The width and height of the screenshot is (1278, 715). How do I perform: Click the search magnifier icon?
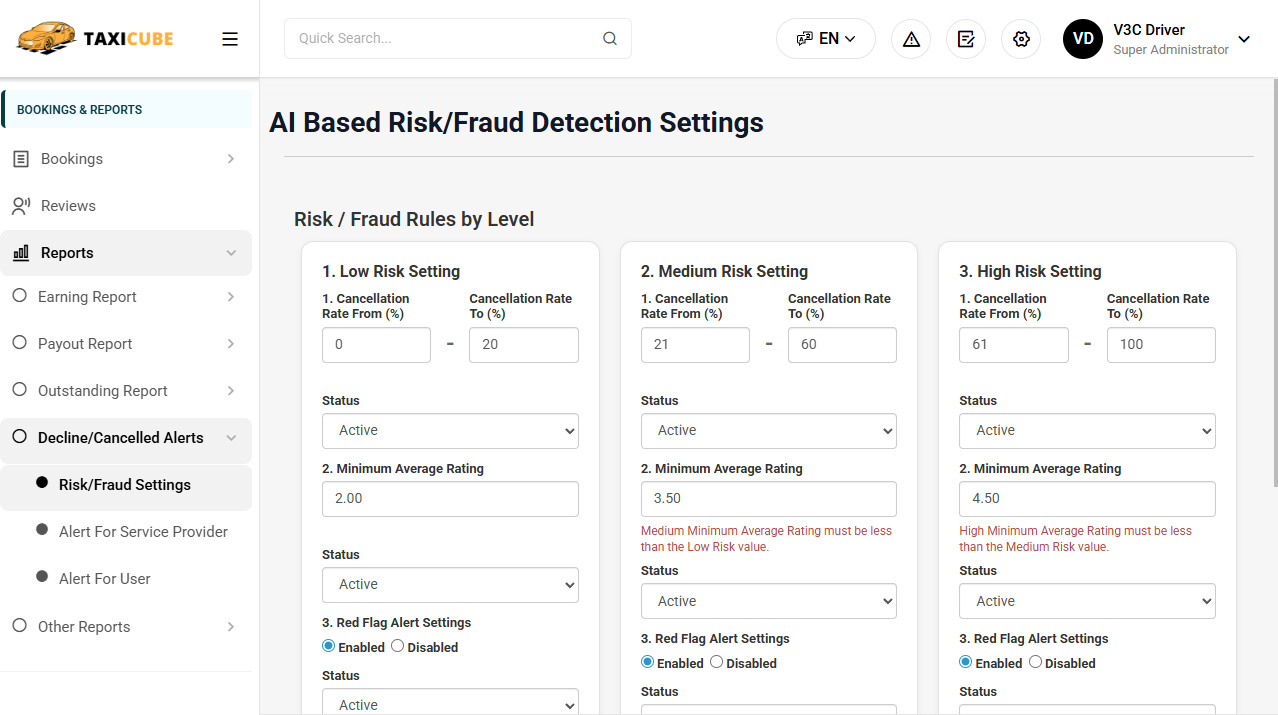click(610, 39)
